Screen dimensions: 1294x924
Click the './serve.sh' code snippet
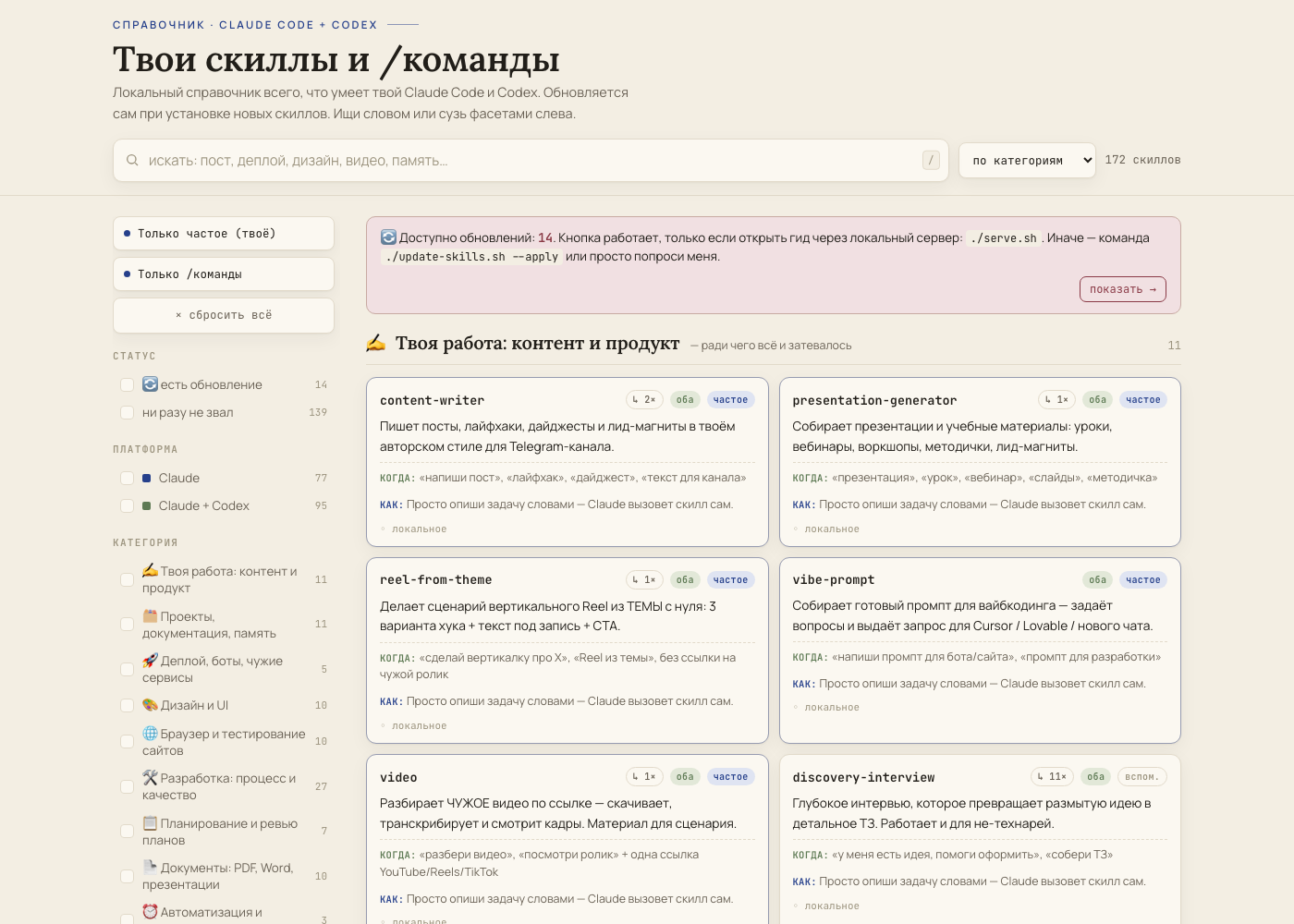pos(1004,238)
